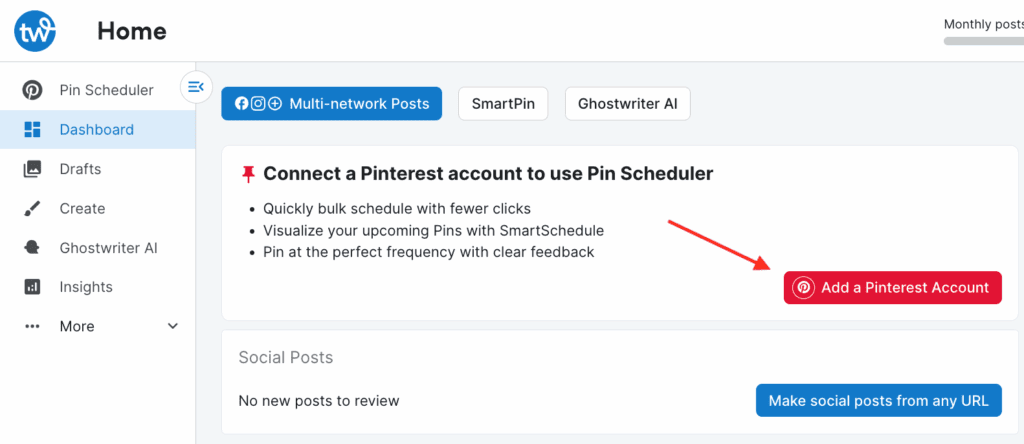Click the Create paintbrush icon
1024x444 pixels.
click(x=33, y=208)
